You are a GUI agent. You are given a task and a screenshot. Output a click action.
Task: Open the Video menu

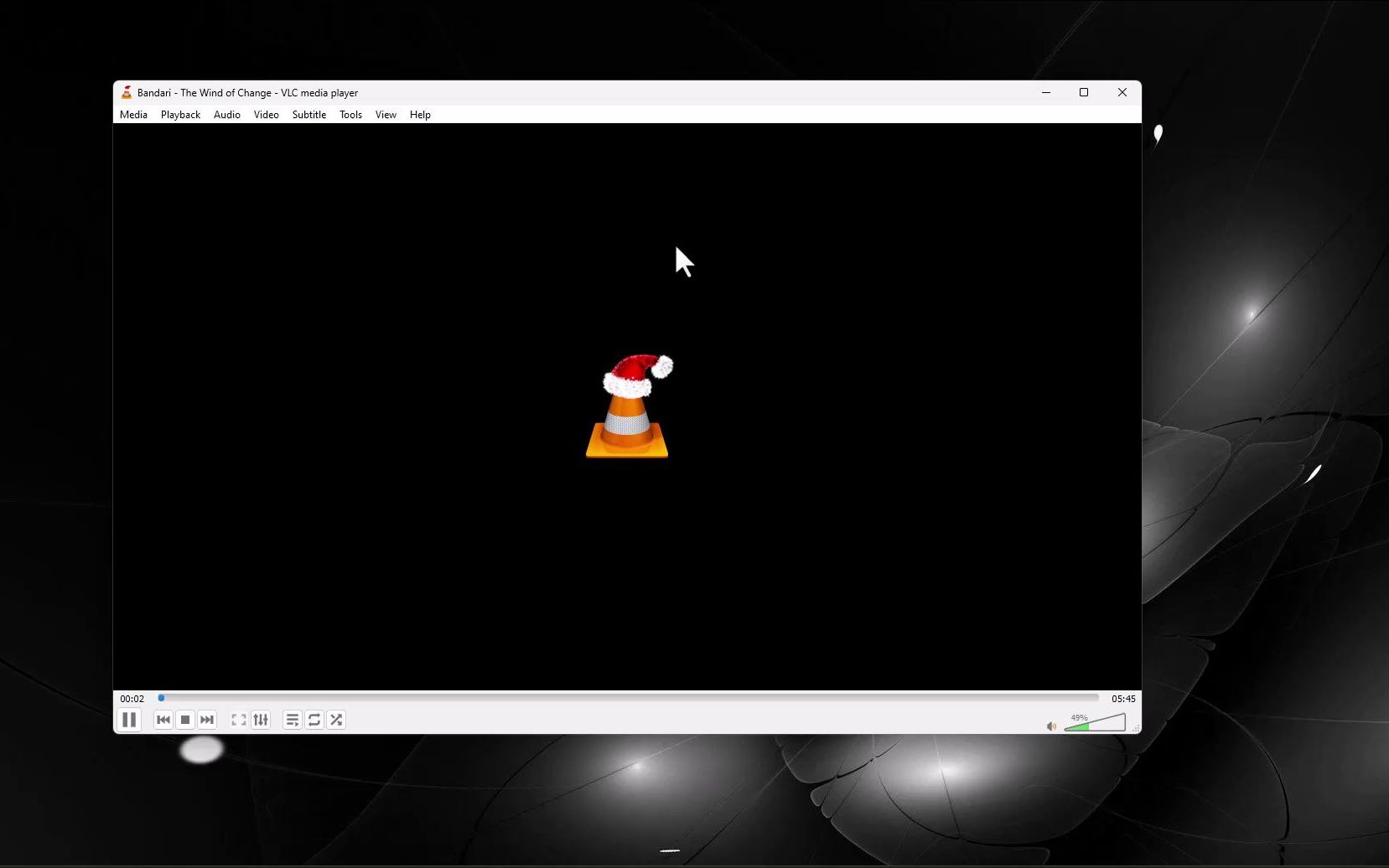[x=267, y=115]
